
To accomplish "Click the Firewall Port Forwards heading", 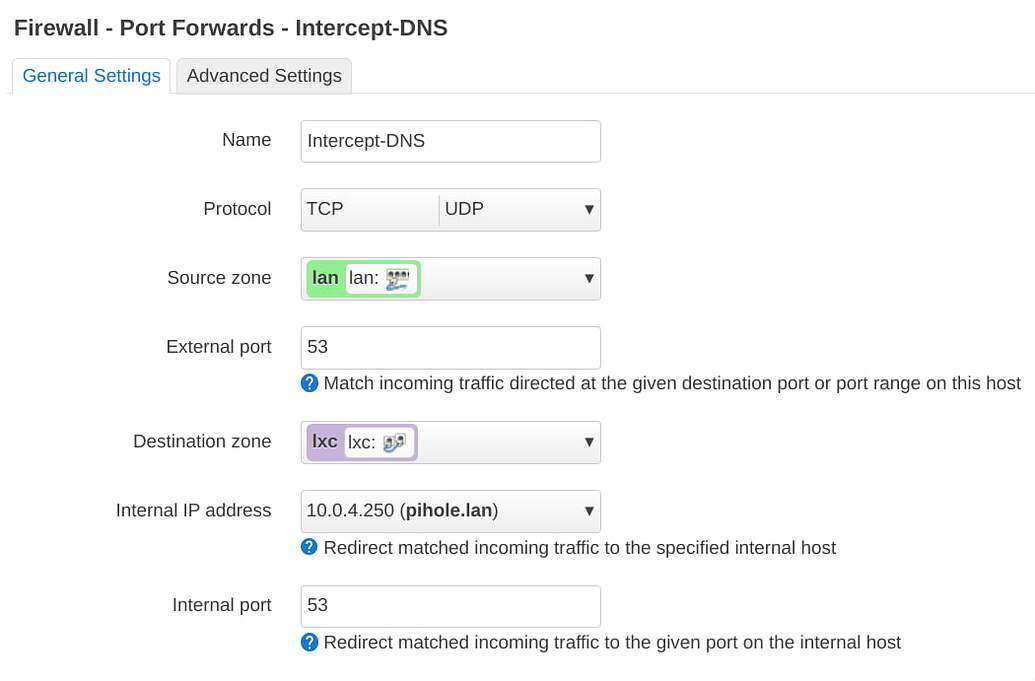I will click(230, 28).
